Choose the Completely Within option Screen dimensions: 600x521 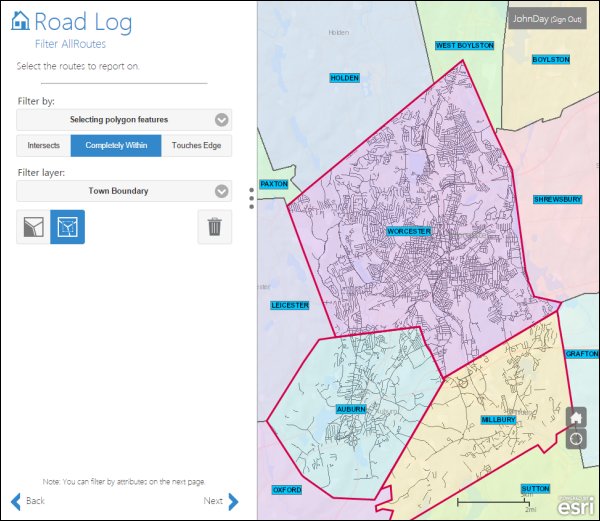pos(116,146)
